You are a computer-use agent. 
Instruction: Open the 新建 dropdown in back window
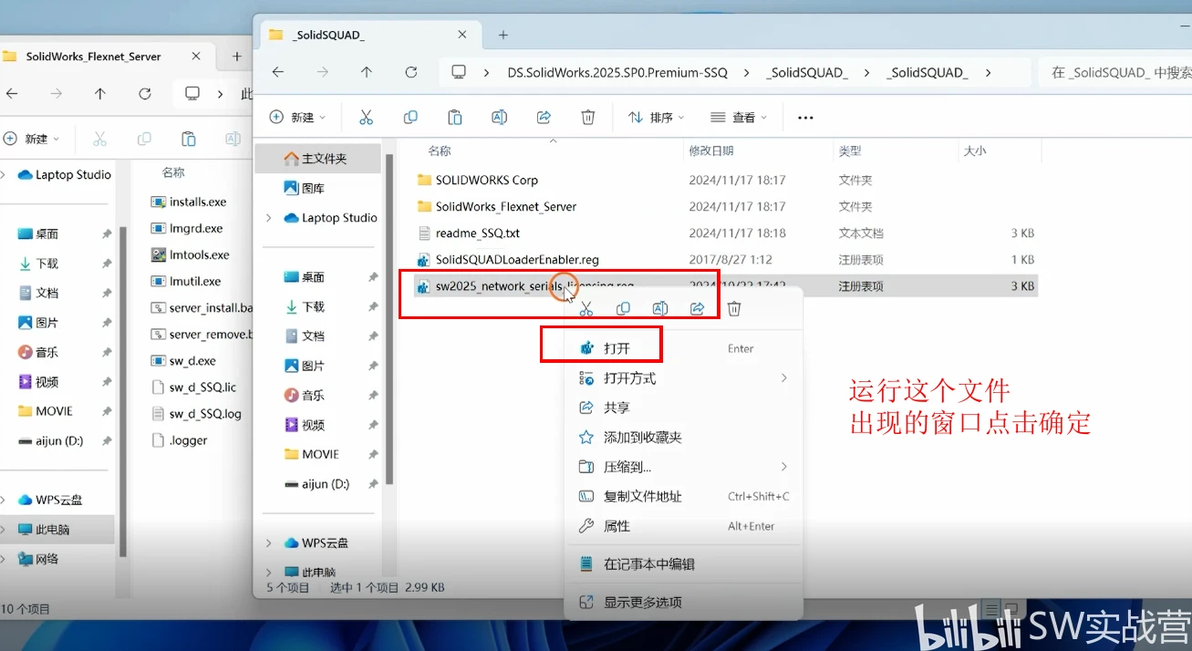coord(32,138)
